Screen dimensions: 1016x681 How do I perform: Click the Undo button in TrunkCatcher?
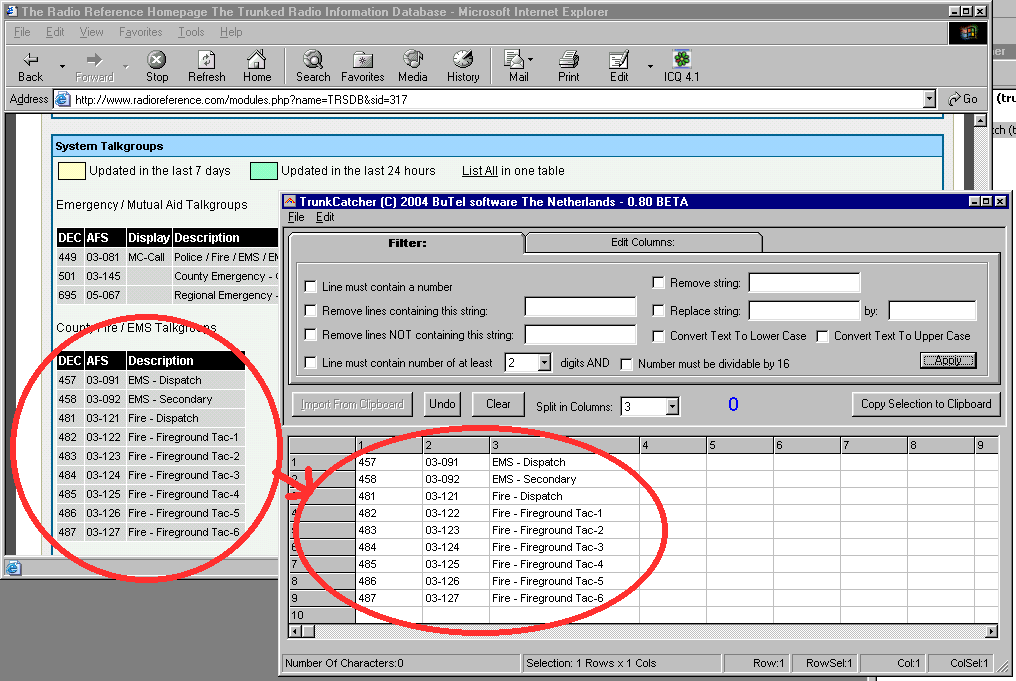442,404
